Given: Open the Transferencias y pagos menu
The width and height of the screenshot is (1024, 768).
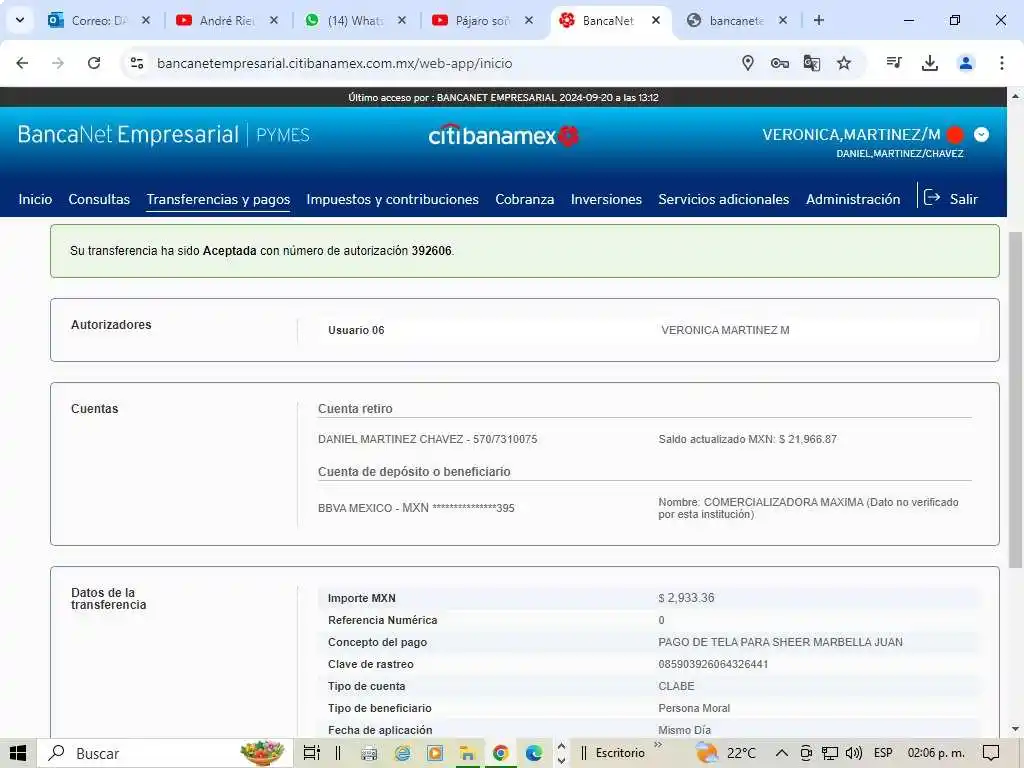Looking at the screenshot, I should point(218,199).
